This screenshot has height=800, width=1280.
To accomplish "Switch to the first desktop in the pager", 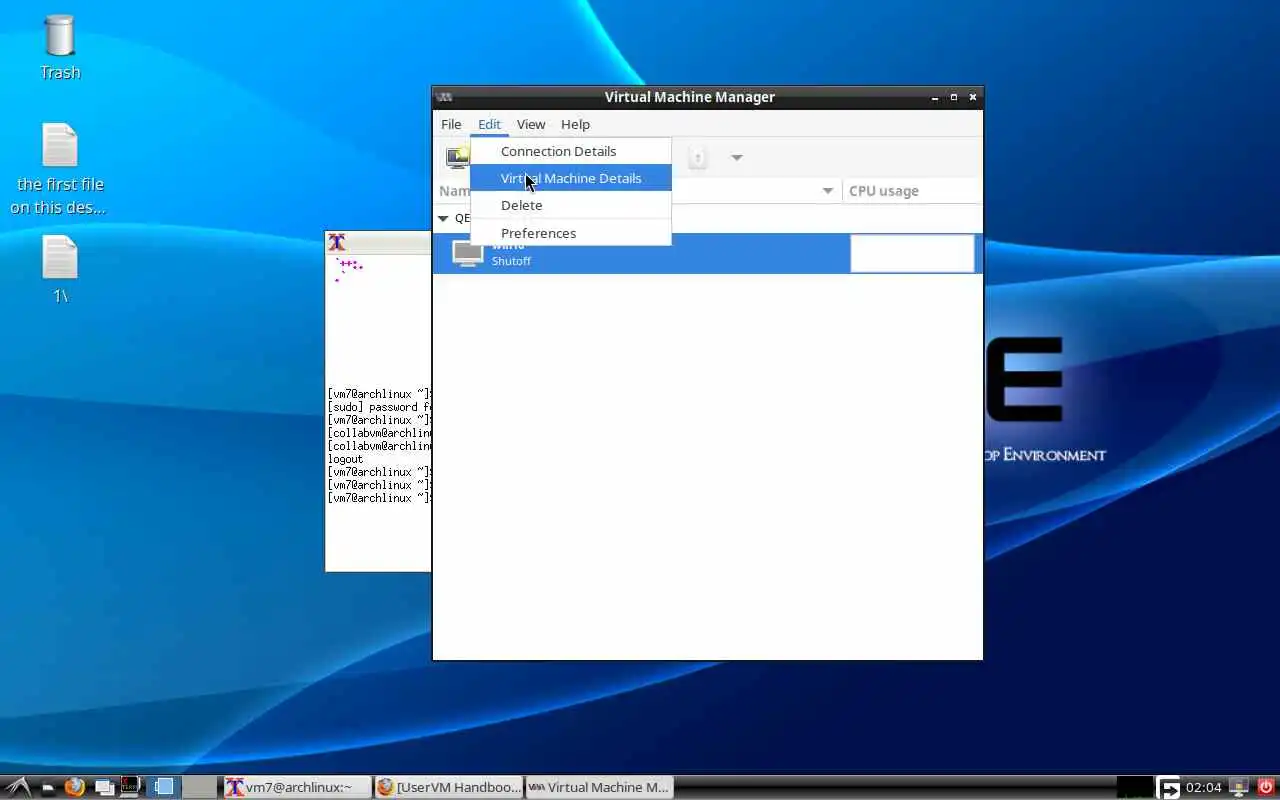I will pos(164,787).
